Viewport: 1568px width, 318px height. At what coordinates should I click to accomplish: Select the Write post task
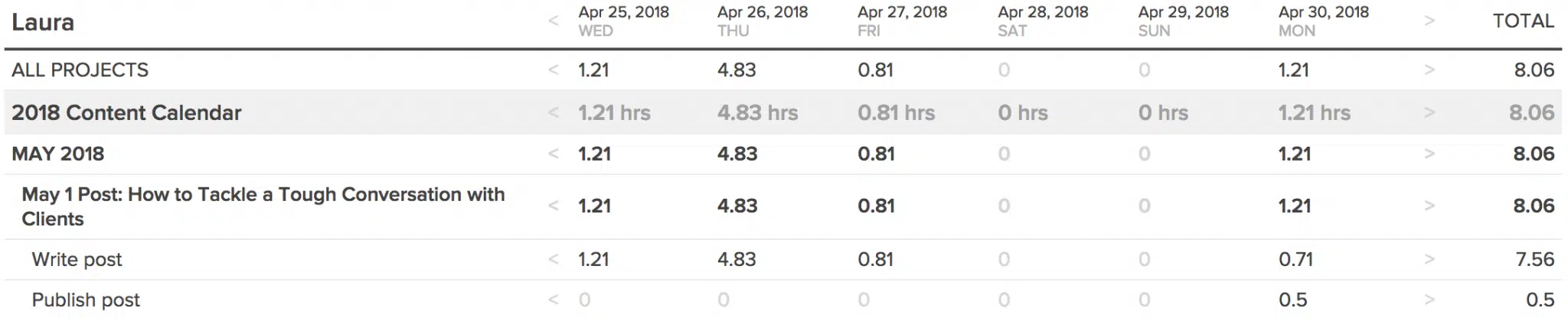(x=77, y=260)
